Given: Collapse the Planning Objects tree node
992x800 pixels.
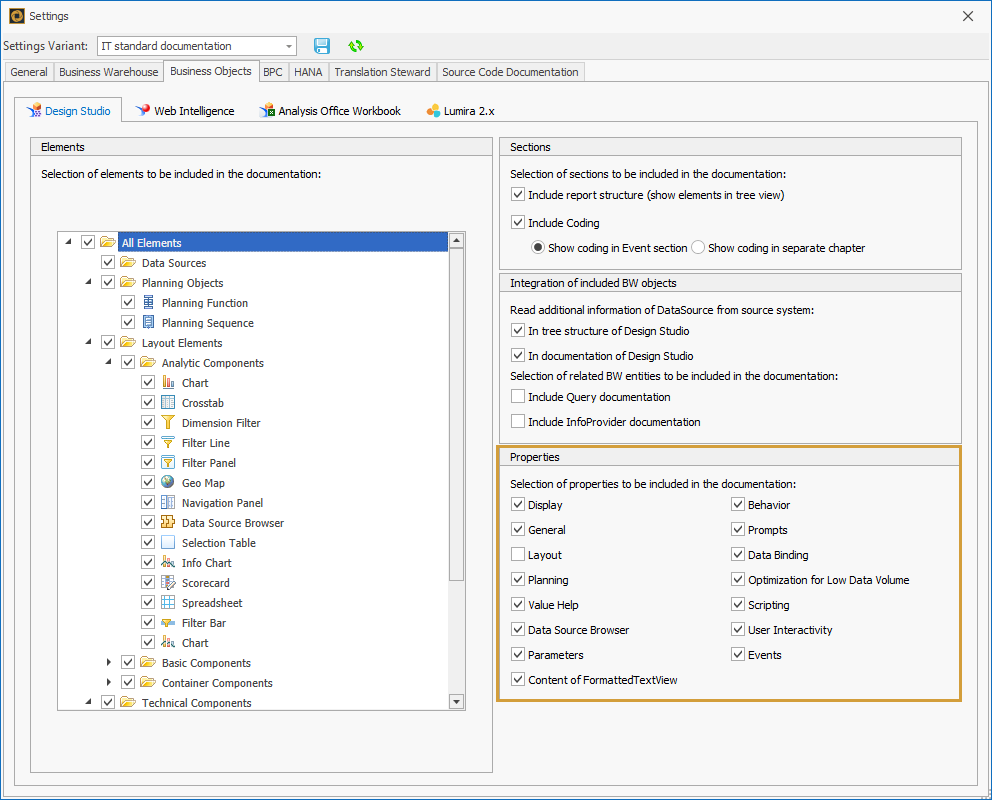Looking at the screenshot, I should point(88,282).
